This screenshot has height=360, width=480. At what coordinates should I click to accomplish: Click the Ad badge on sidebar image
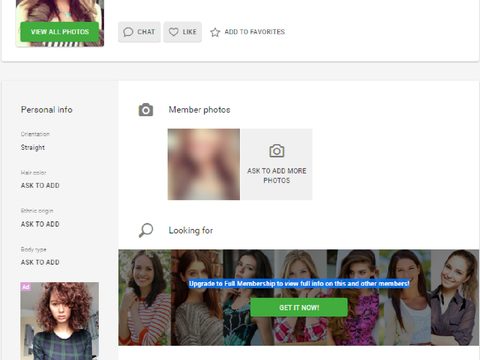click(x=26, y=287)
